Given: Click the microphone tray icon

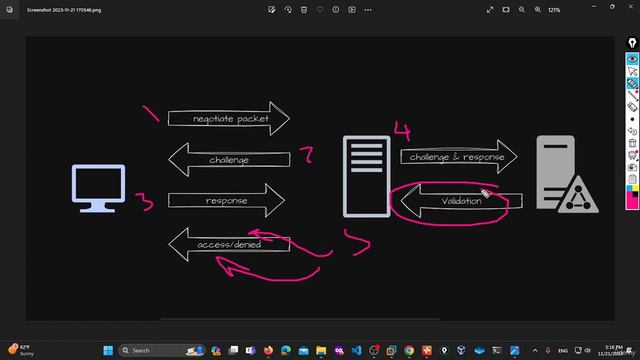Looking at the screenshot, I should point(548,350).
